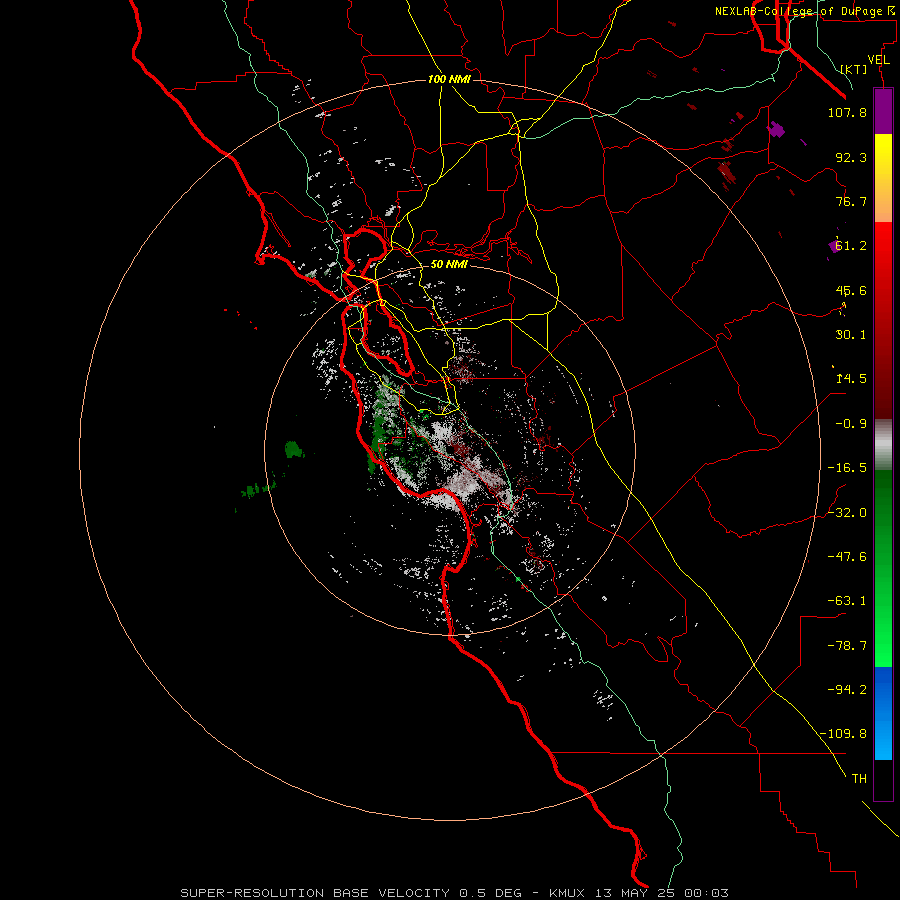Click the yellow-orange segment of the color bar

883,178
